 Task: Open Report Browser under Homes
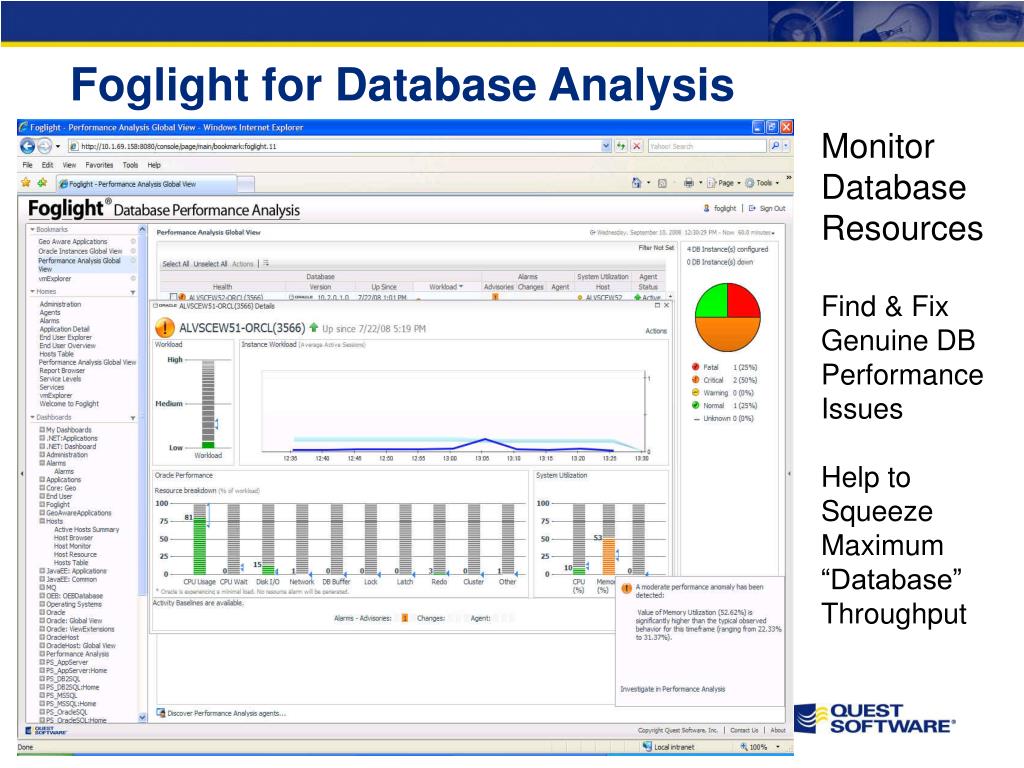(x=62, y=370)
